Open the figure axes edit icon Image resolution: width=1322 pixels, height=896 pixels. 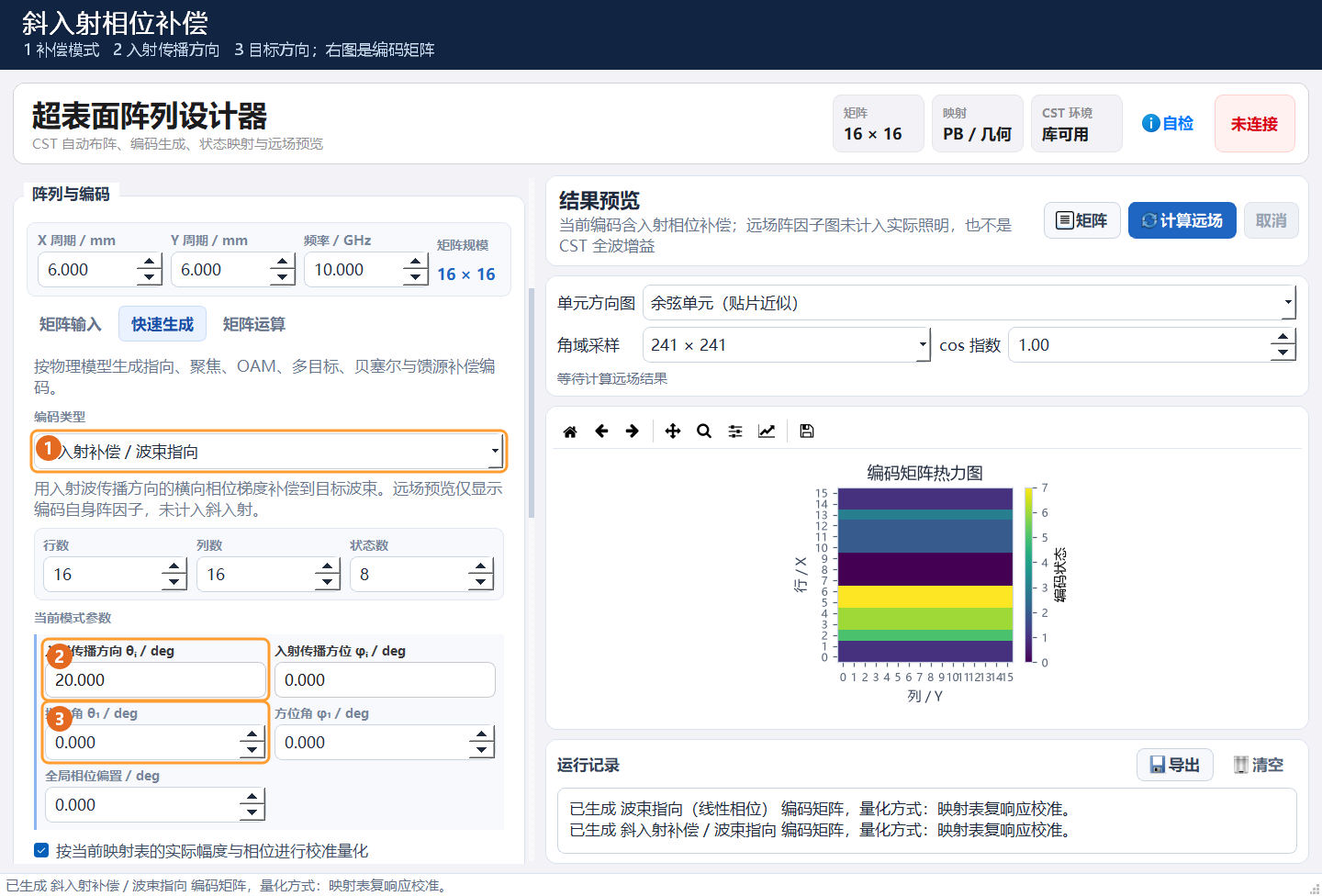tap(767, 431)
